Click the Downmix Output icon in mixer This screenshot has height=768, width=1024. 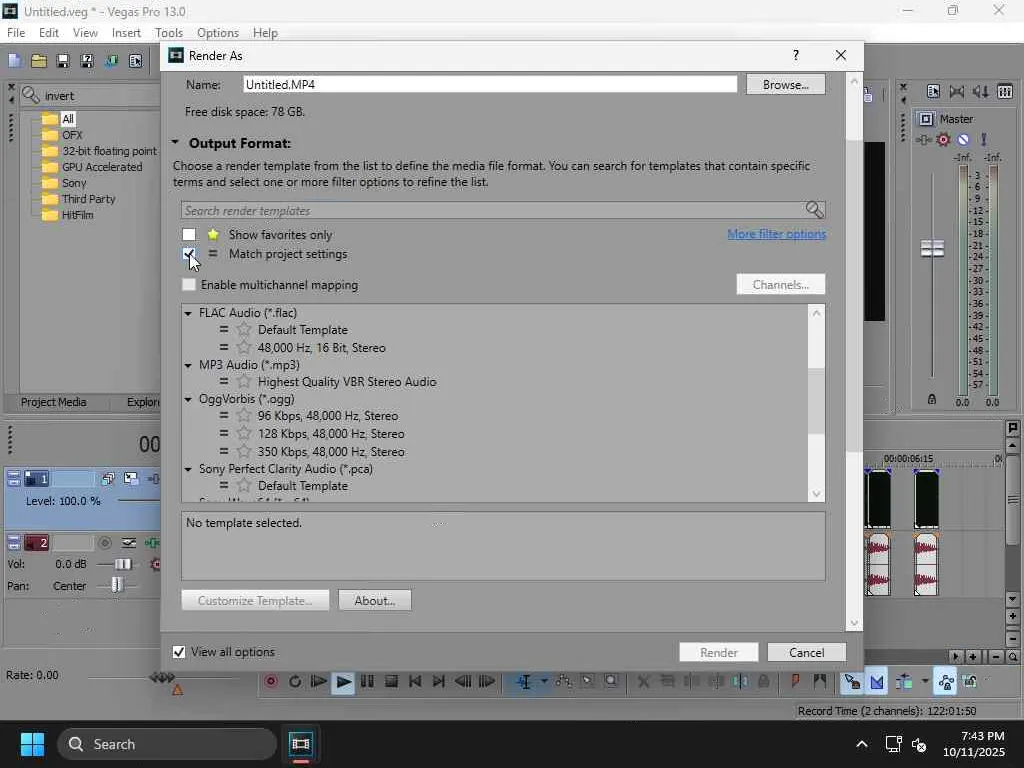(957, 91)
